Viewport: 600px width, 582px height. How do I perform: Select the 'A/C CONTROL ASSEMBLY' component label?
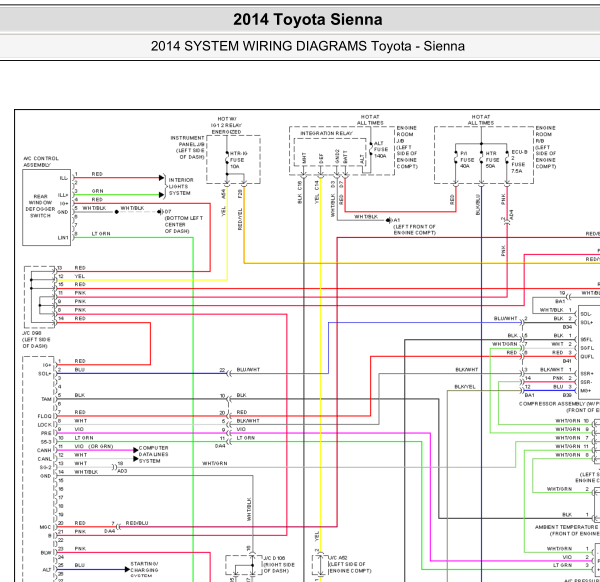pyautogui.click(x=41, y=161)
